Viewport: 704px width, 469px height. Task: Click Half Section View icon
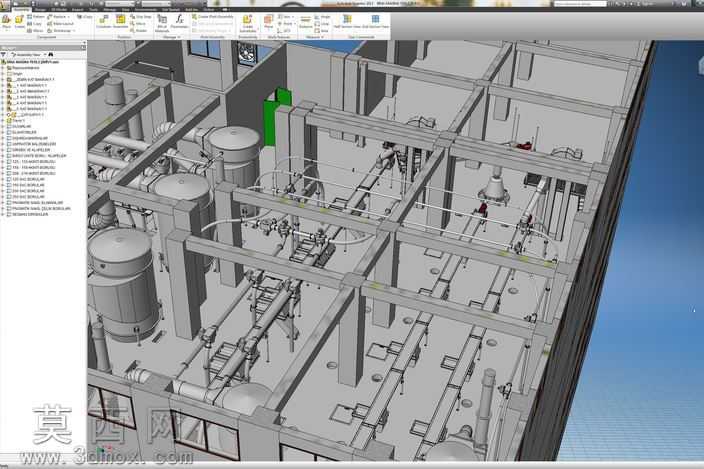pyautogui.click(x=347, y=19)
